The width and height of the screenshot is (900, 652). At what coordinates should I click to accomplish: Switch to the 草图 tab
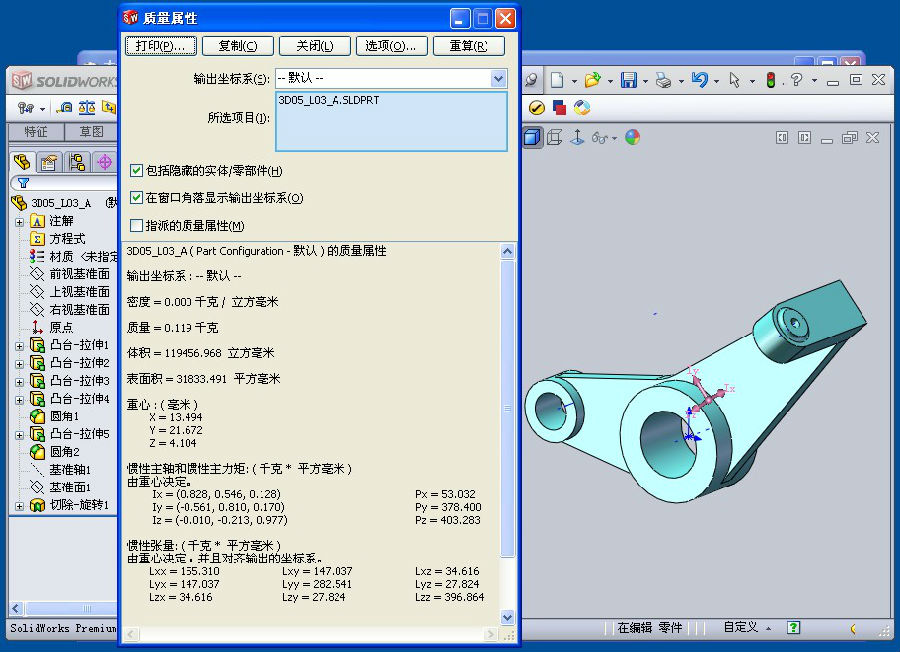(x=91, y=132)
